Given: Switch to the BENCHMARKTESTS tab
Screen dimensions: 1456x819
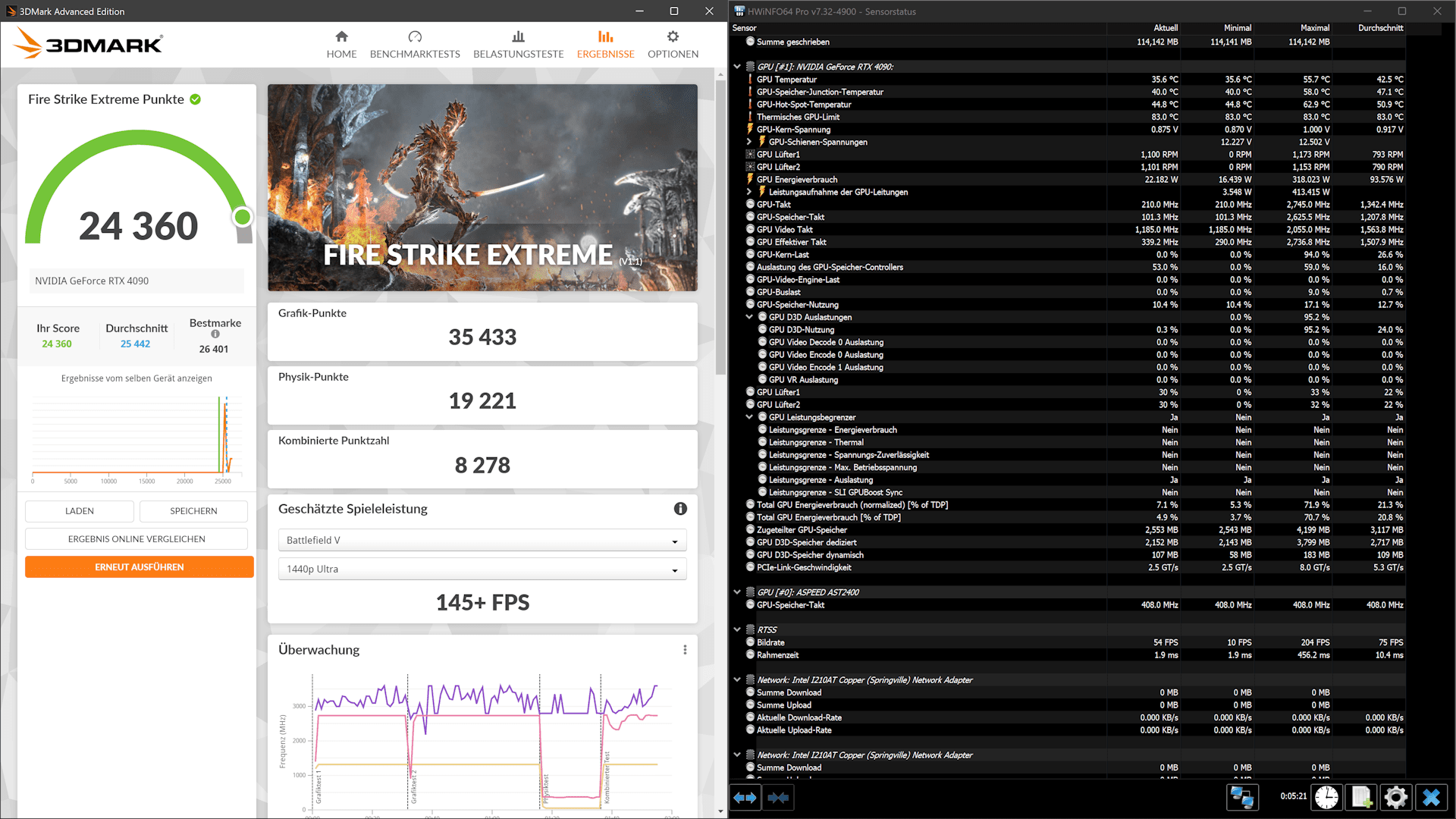Looking at the screenshot, I should (415, 45).
